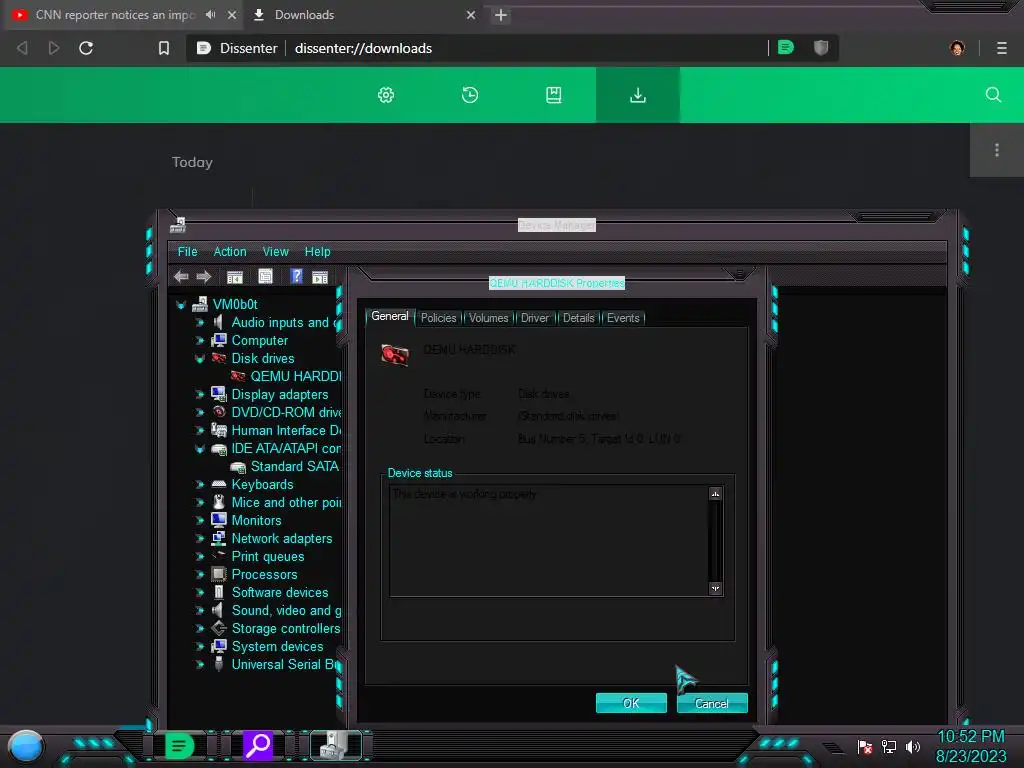The width and height of the screenshot is (1024, 768).
Task: Switch to the Volumes tab
Action: click(488, 318)
